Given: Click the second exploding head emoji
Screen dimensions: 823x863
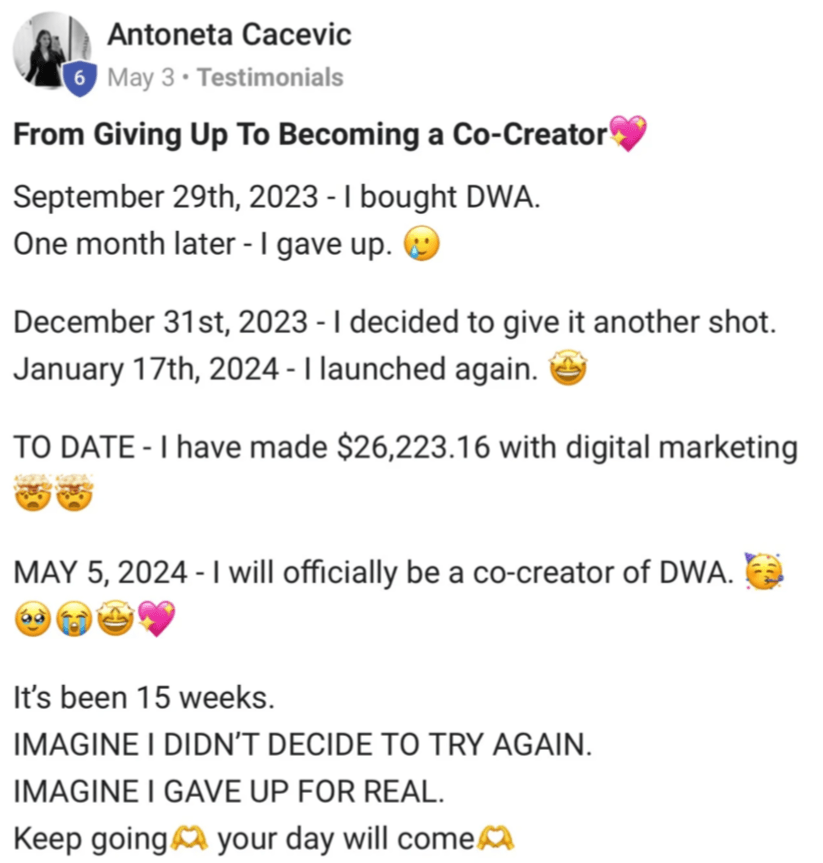Looking at the screenshot, I should pyautogui.click(x=73, y=495).
